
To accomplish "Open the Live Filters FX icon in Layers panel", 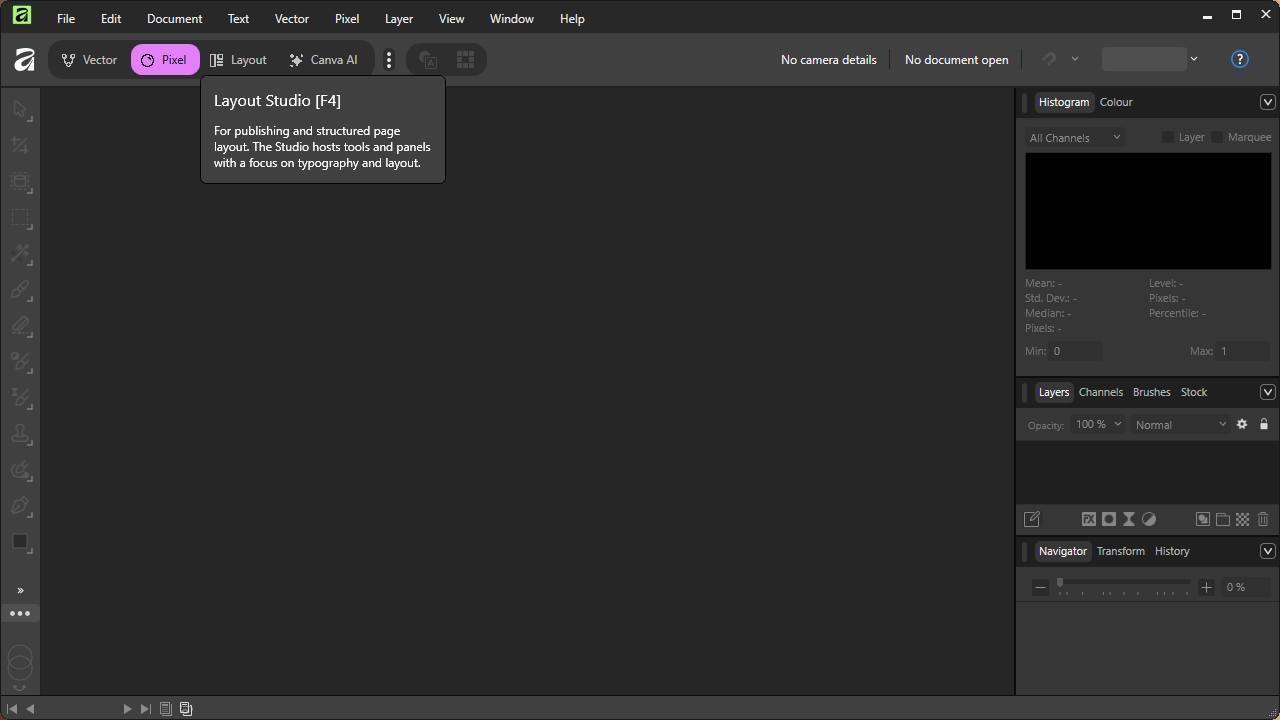I will click(1088, 519).
